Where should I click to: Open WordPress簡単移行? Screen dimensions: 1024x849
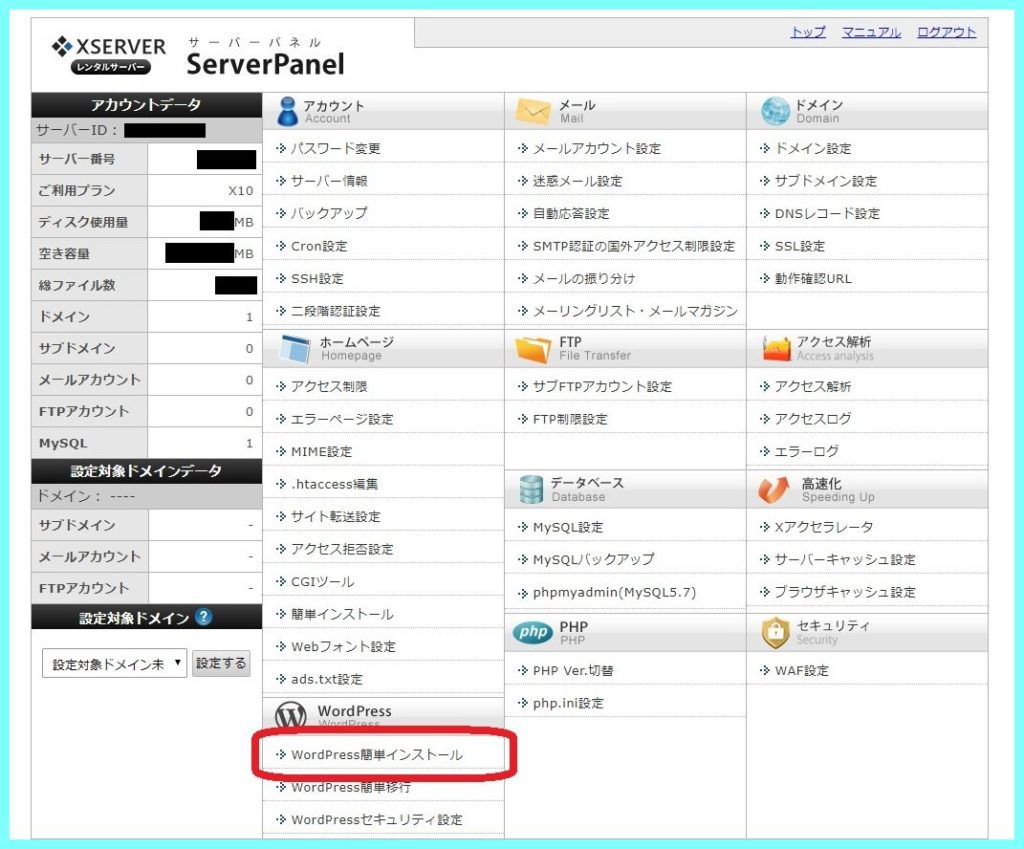point(351,788)
